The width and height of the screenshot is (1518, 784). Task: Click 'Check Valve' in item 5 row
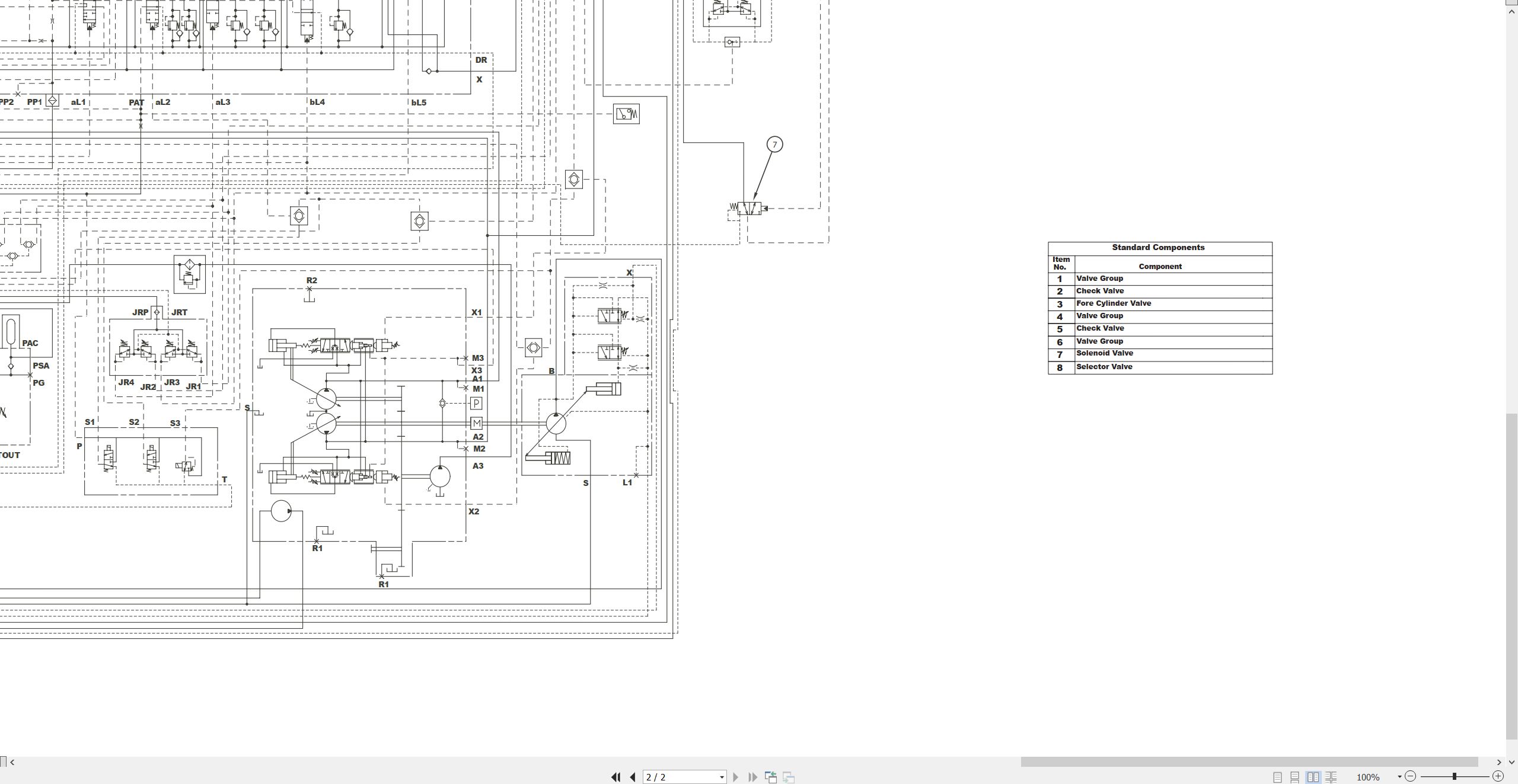[x=1100, y=328]
